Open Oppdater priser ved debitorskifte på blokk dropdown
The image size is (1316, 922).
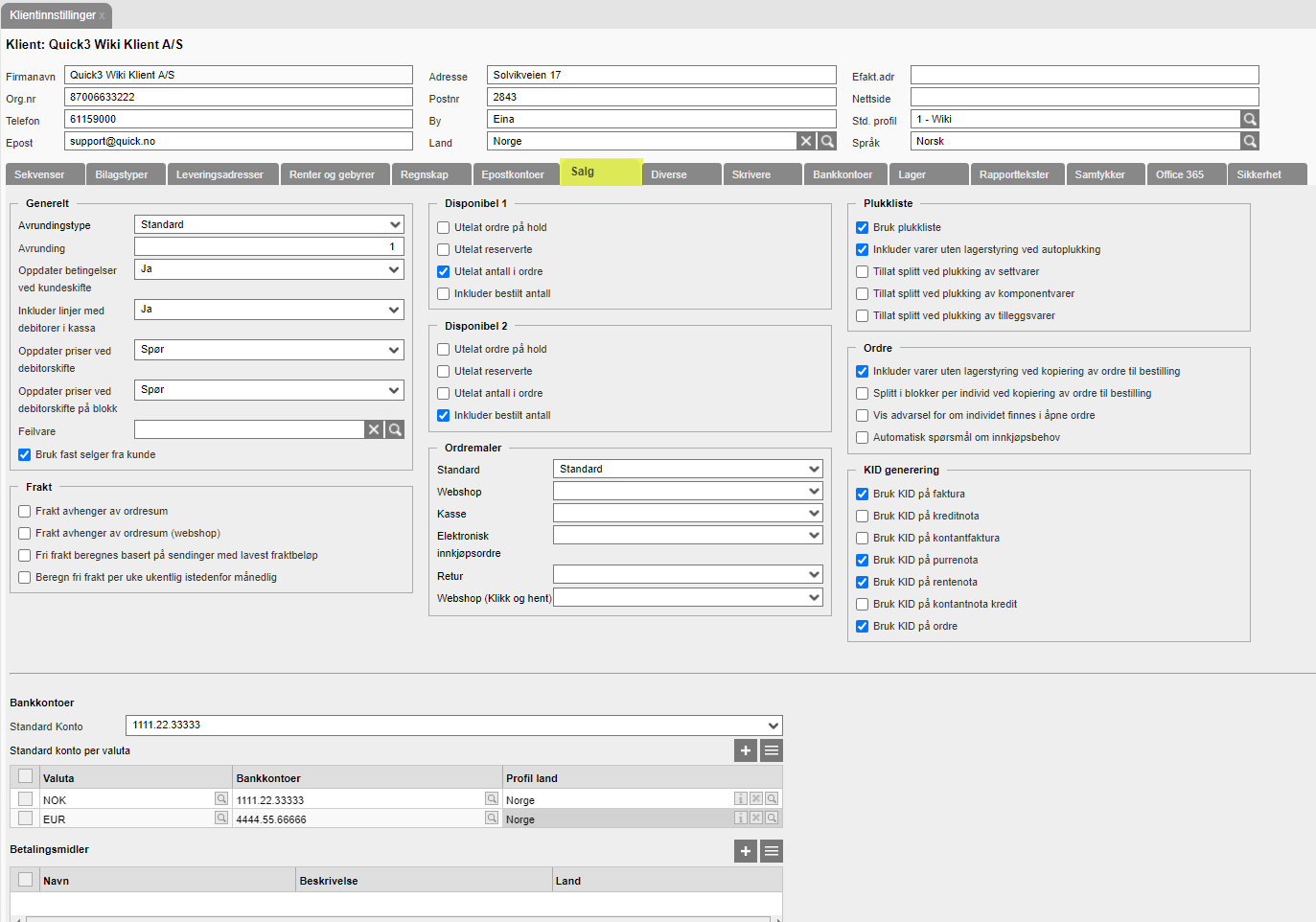269,390
